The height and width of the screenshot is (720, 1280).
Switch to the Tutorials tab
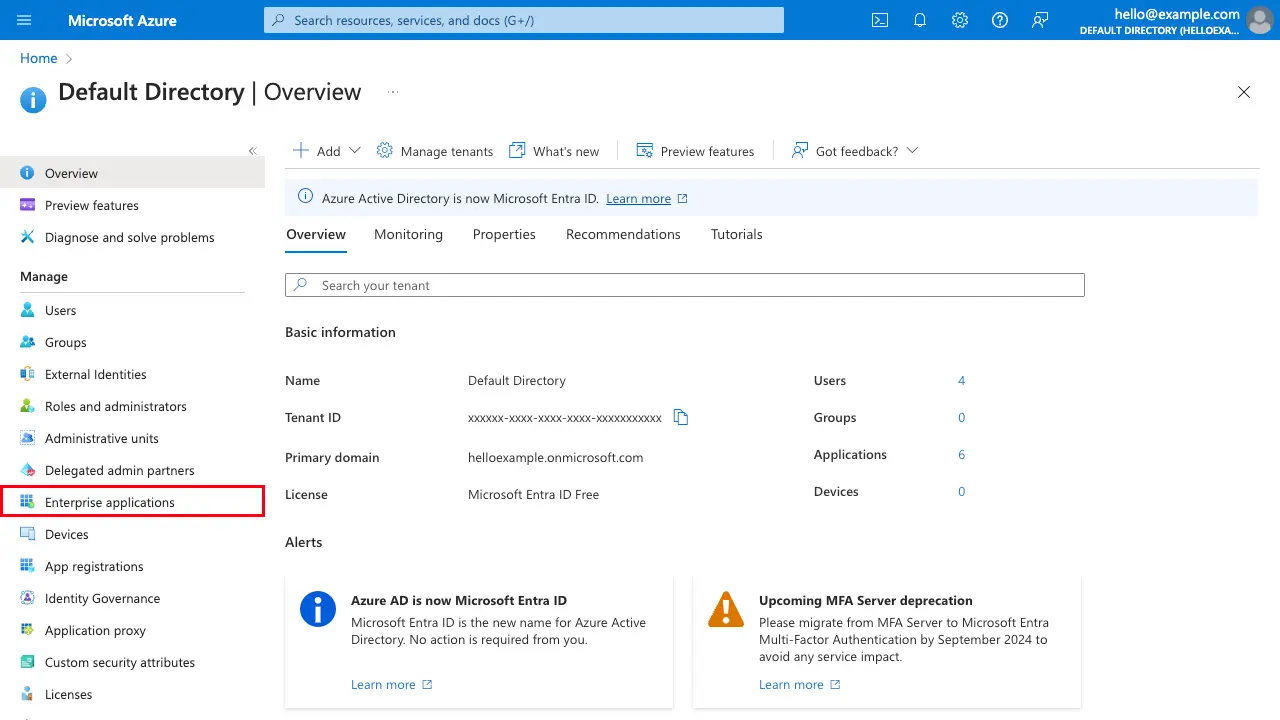click(737, 234)
